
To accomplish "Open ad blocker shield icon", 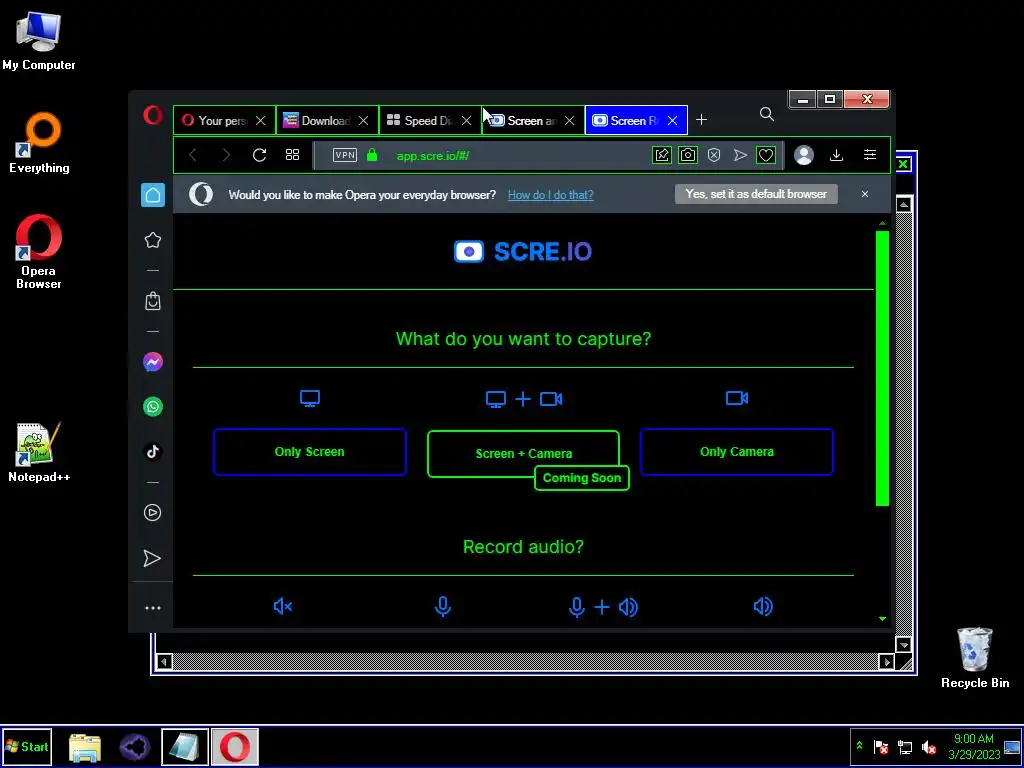I will [714, 155].
